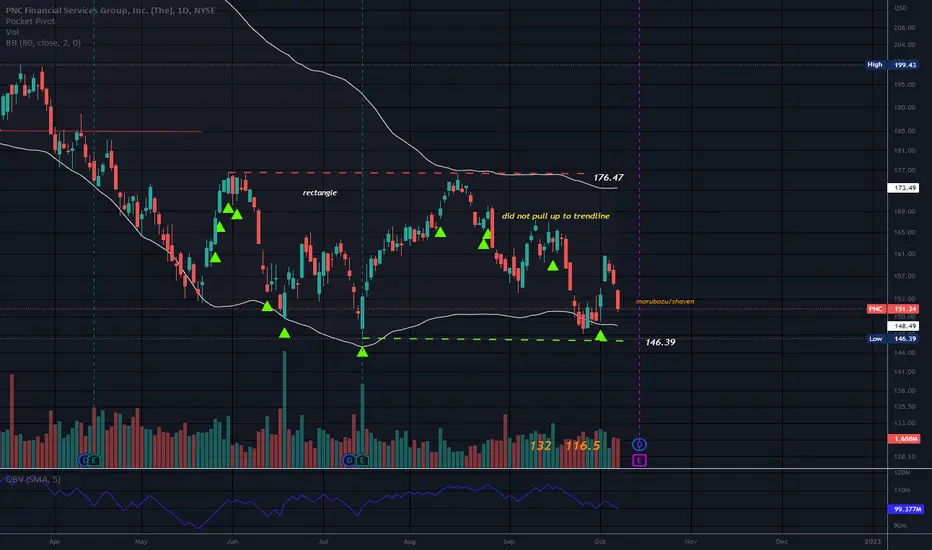Select the 'marubozu/shaven' annotation
The height and width of the screenshot is (550, 932).
click(665, 301)
